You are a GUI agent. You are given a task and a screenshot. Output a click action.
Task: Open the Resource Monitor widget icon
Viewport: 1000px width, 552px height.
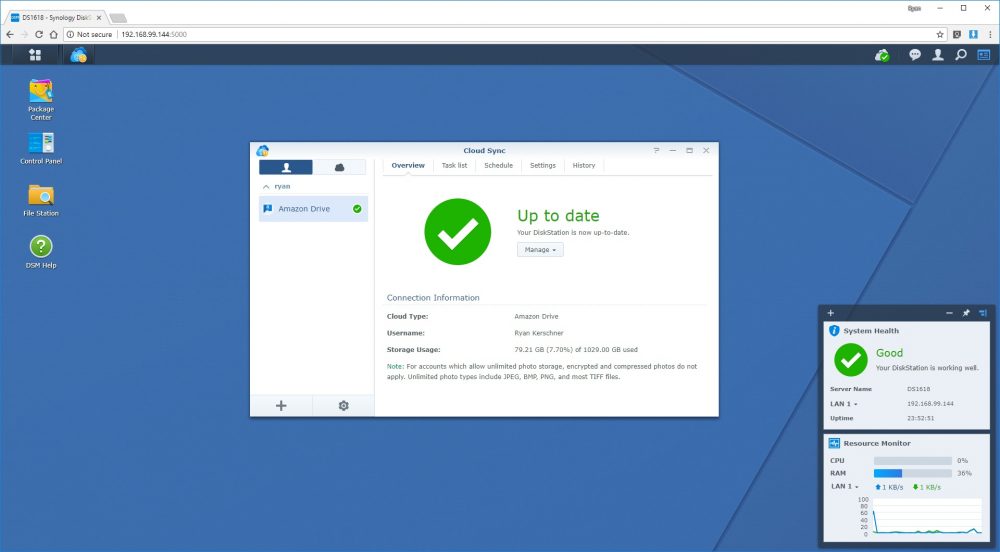coord(834,443)
